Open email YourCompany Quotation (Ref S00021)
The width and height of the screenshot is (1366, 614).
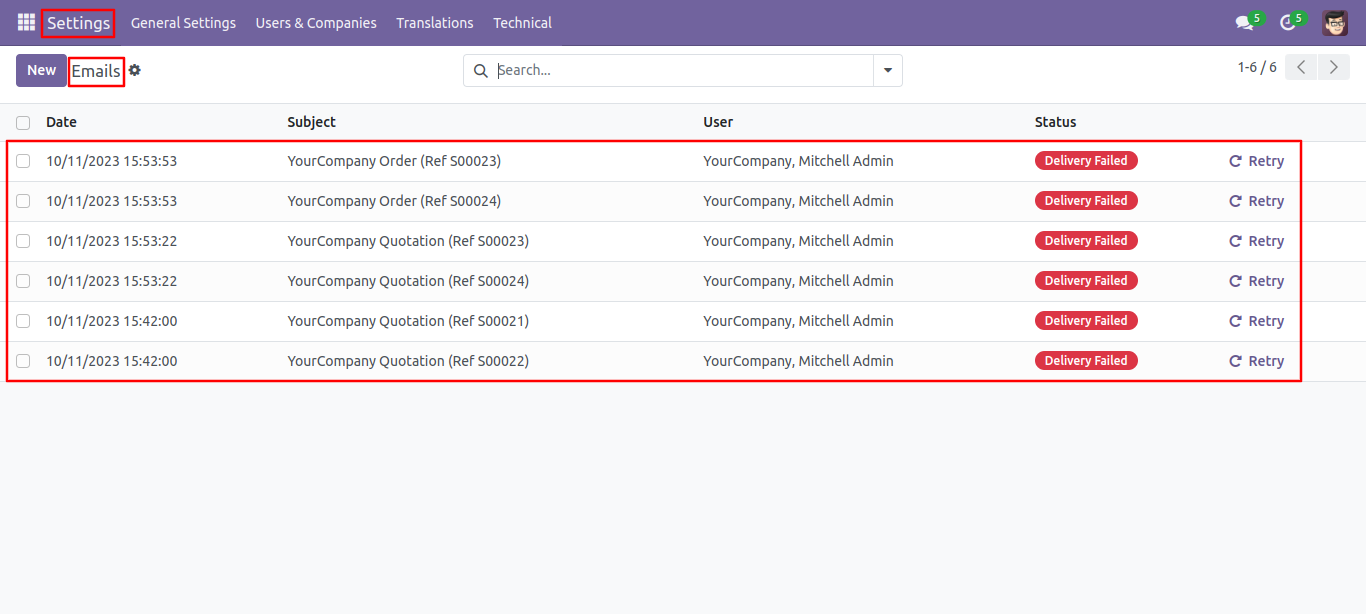408,321
